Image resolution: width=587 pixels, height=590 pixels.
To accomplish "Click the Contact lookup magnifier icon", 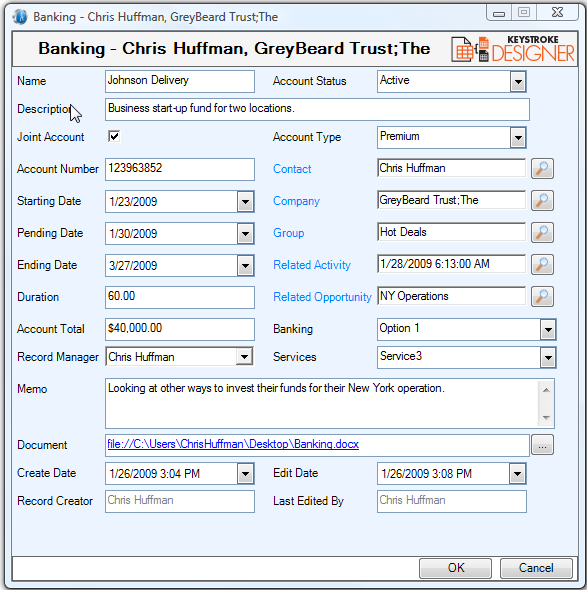I will (542, 169).
